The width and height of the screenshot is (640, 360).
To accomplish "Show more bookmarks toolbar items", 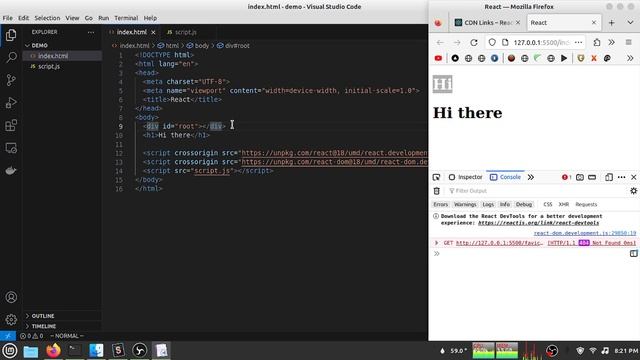I will point(630,58).
